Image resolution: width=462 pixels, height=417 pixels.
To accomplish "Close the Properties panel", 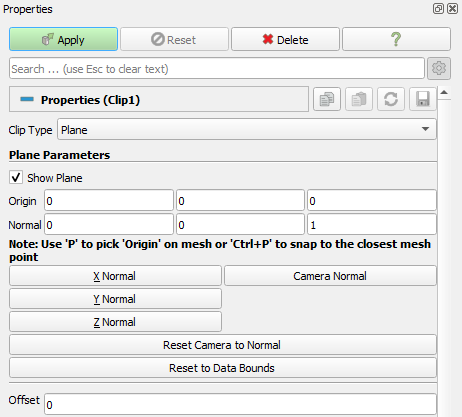I will [x=452, y=8].
